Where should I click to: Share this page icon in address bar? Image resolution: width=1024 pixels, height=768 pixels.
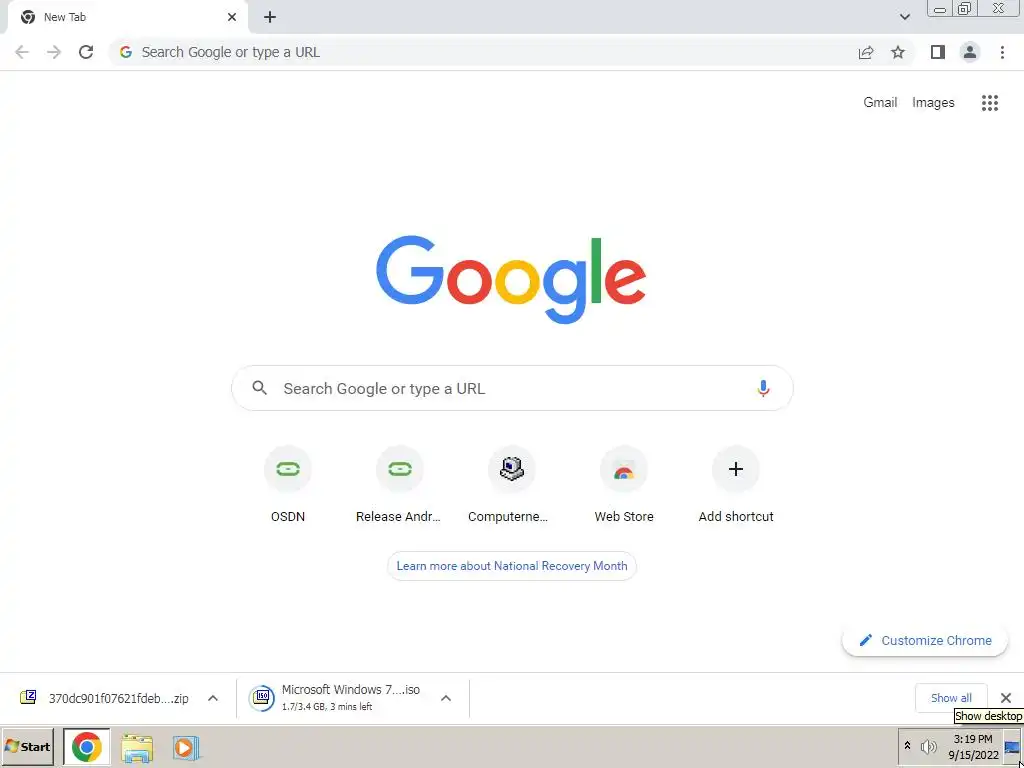(x=866, y=52)
